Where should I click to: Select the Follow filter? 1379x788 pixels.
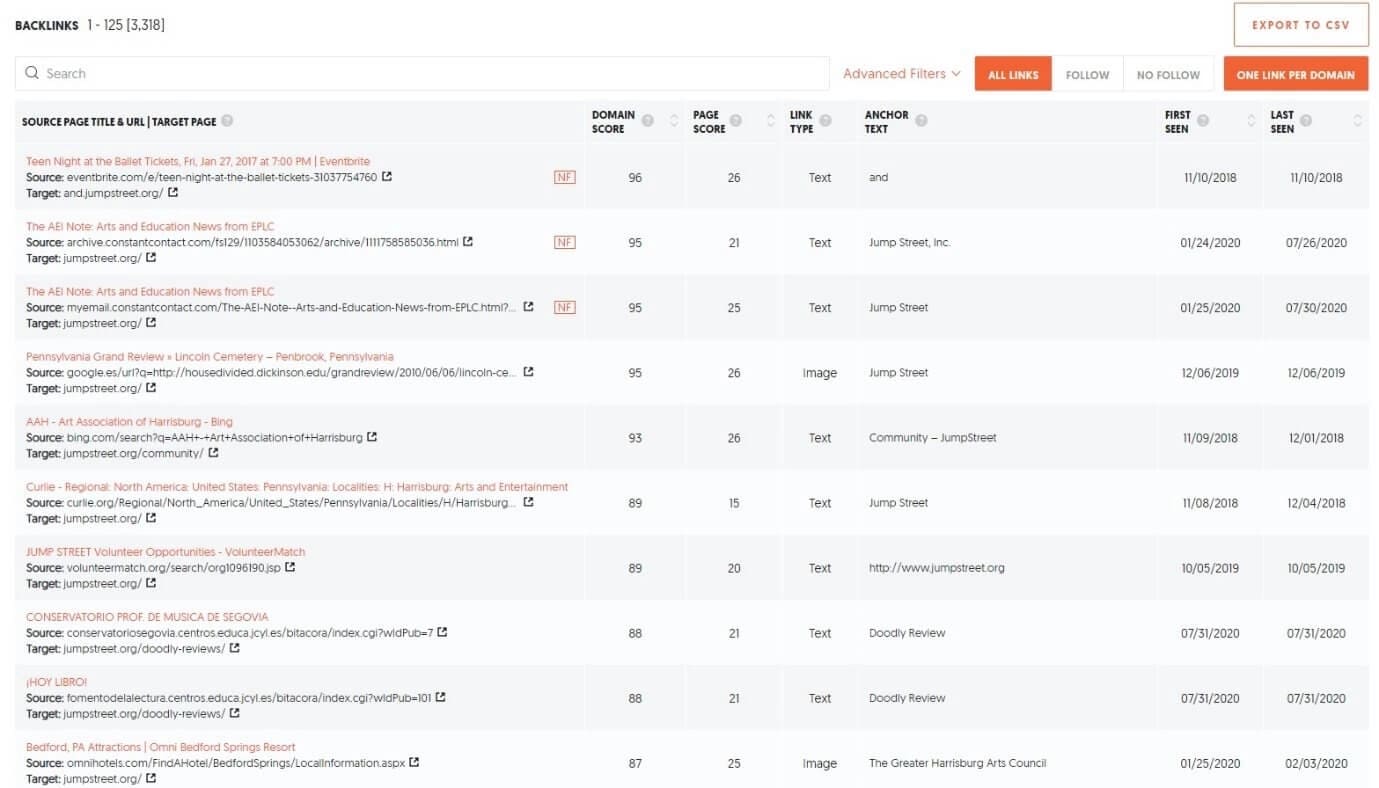(x=1087, y=74)
